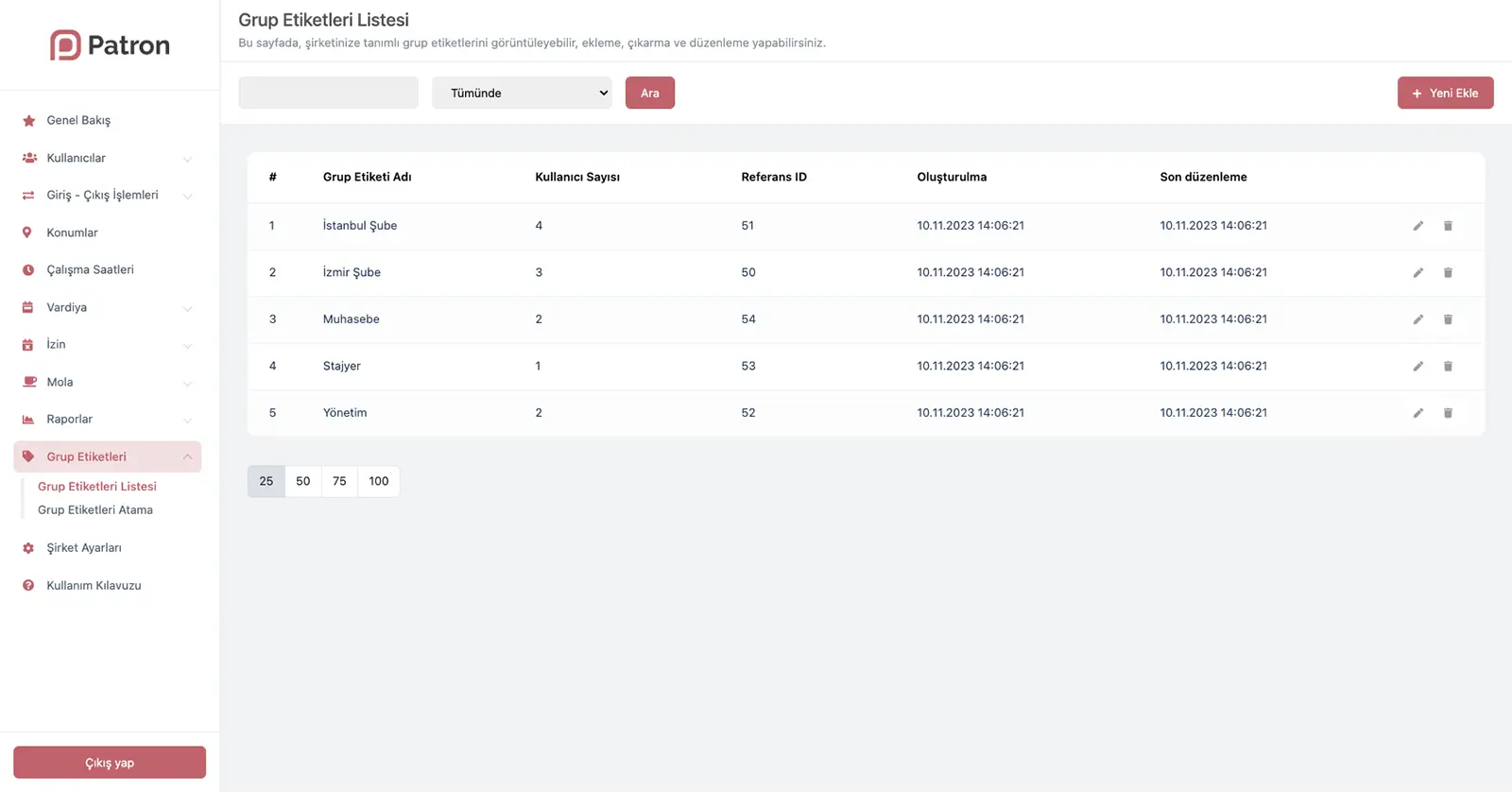Open Grup Etiketleri Atama page

click(x=95, y=510)
